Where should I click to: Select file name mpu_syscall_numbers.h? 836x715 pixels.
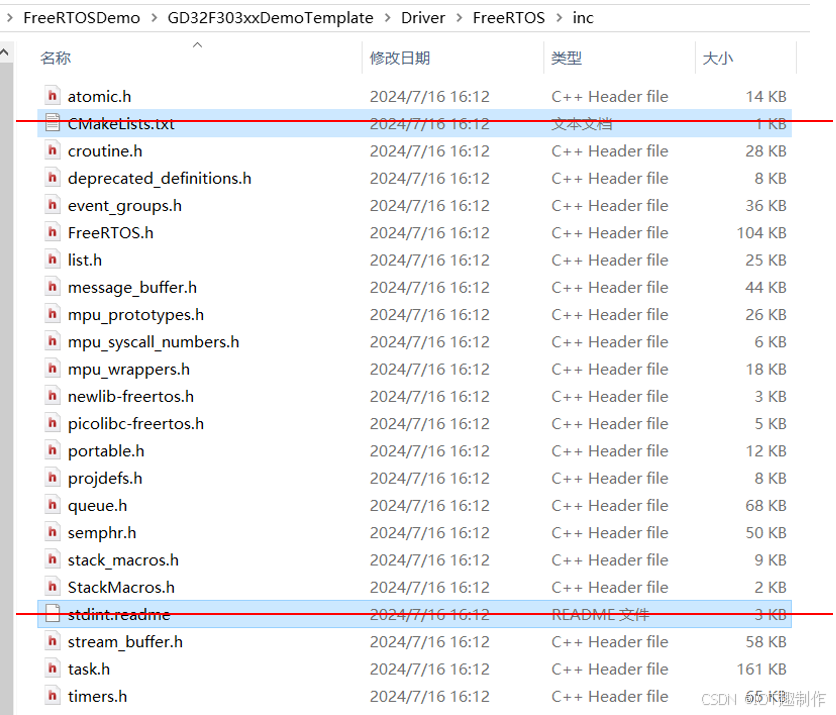pos(154,342)
